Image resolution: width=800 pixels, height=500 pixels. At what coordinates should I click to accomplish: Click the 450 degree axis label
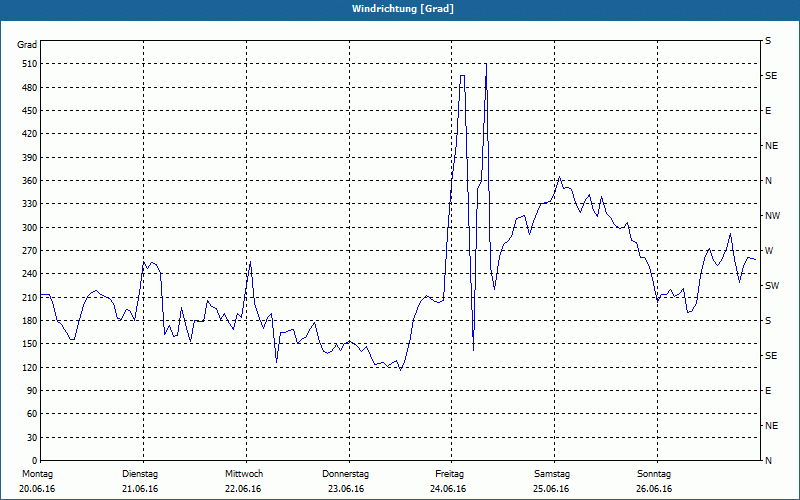(x=29, y=111)
